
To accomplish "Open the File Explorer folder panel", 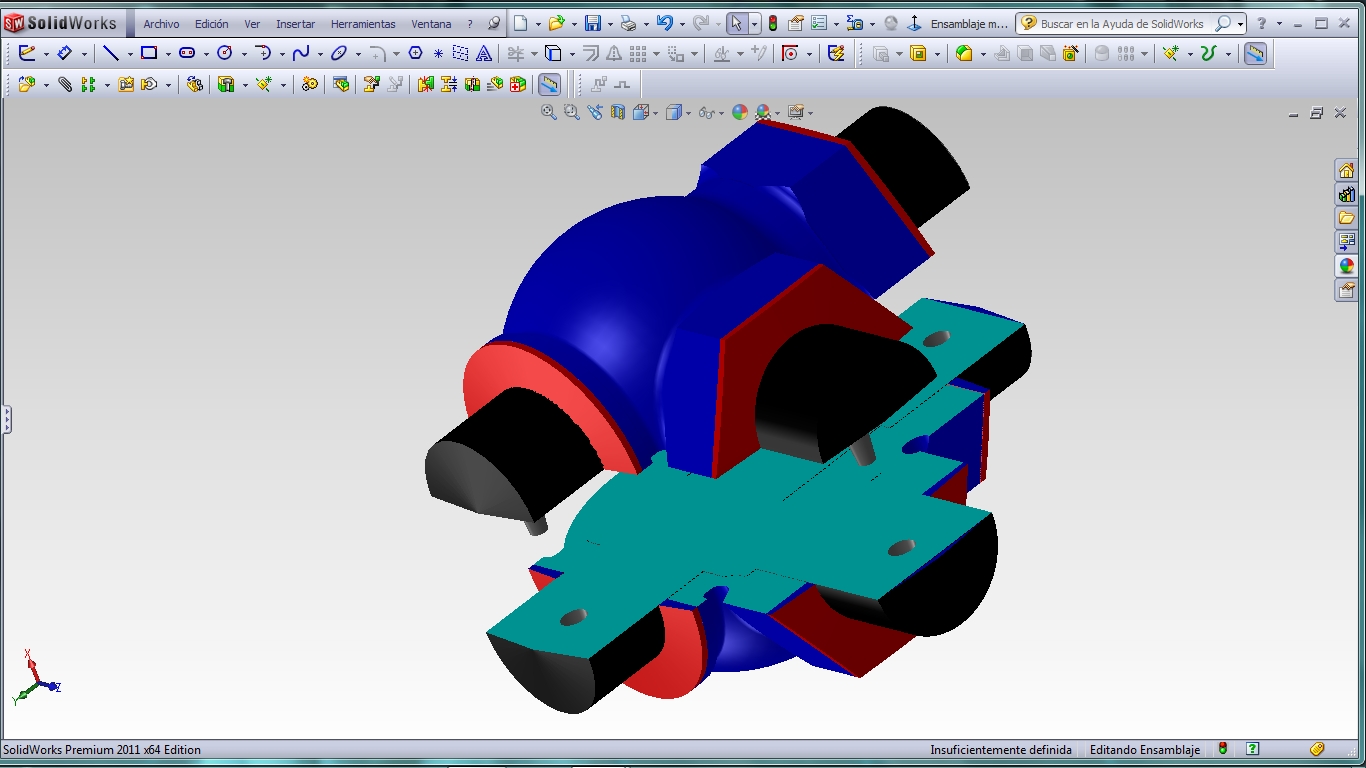I will [x=1347, y=218].
